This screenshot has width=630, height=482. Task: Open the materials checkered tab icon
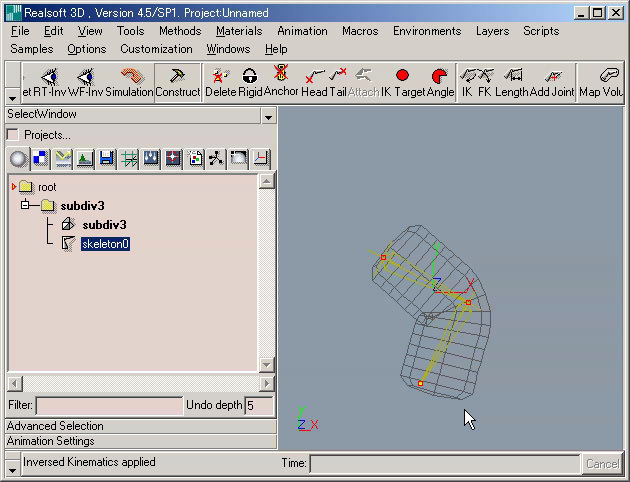tap(41, 159)
